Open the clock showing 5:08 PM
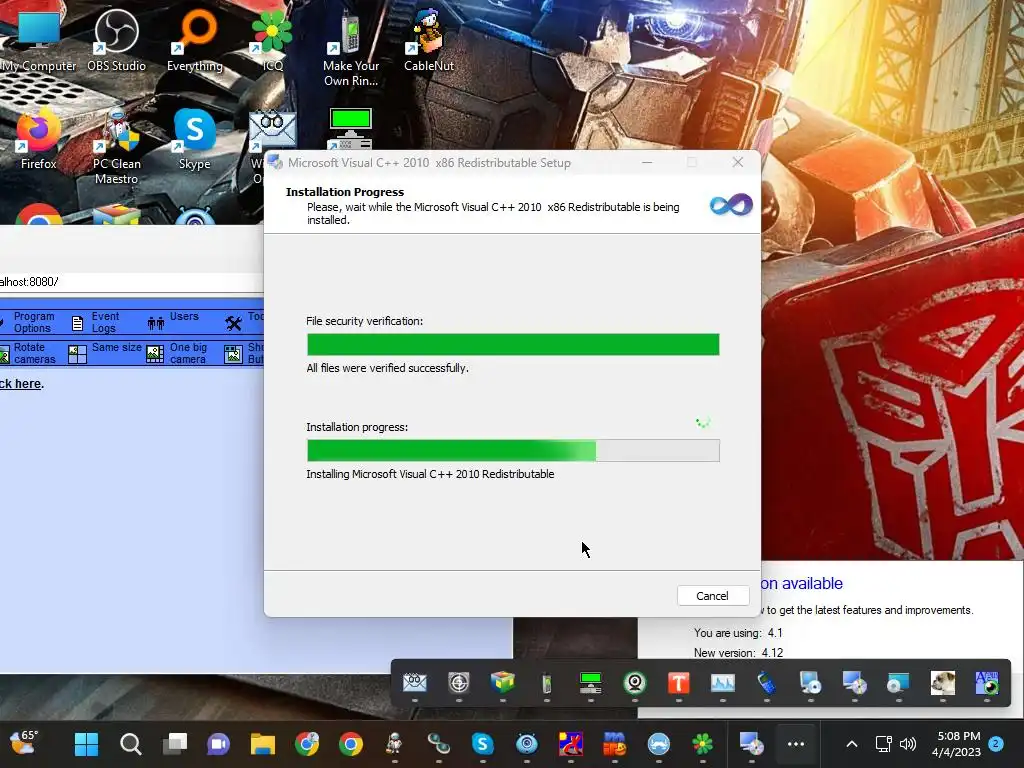Viewport: 1024px width, 768px height. tap(958, 744)
